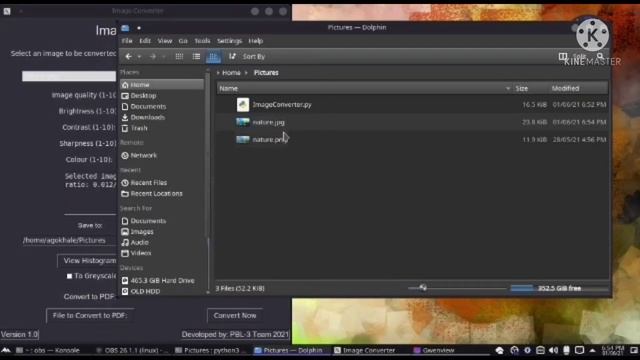Select the nature.png thumbnail

tap(242, 139)
